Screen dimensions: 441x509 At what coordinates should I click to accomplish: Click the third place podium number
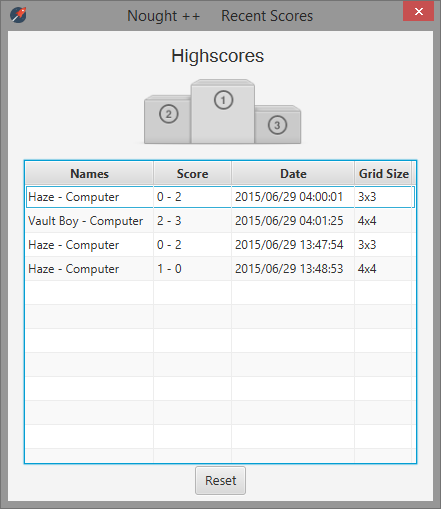(277, 125)
